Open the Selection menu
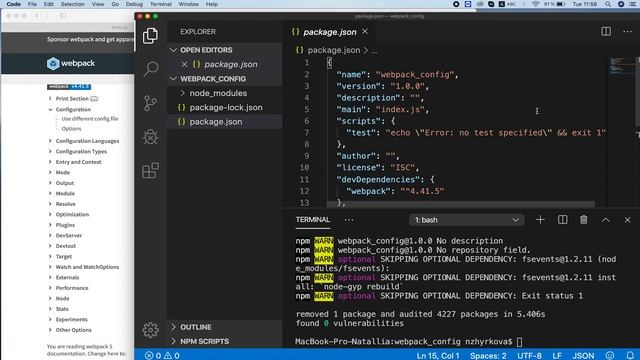The width and height of the screenshot is (640, 360). pyautogui.click(x=73, y=4)
